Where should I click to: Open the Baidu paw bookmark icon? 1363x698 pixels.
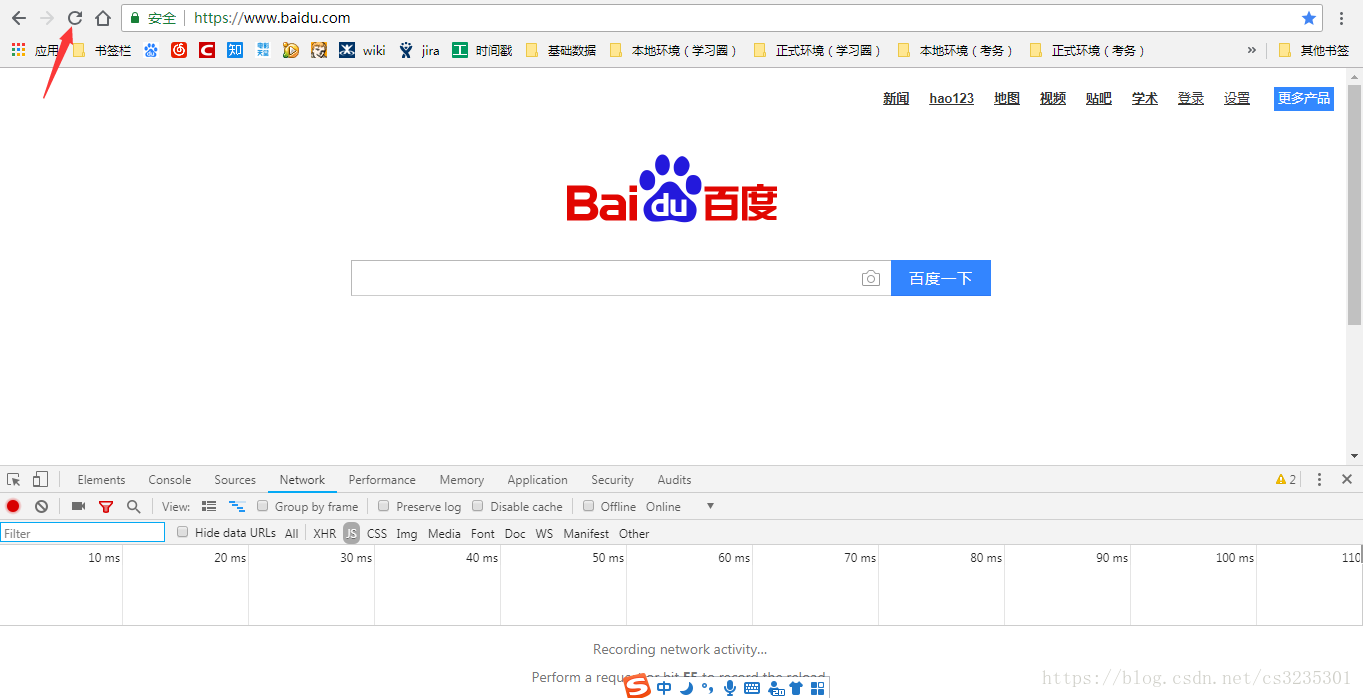click(151, 50)
